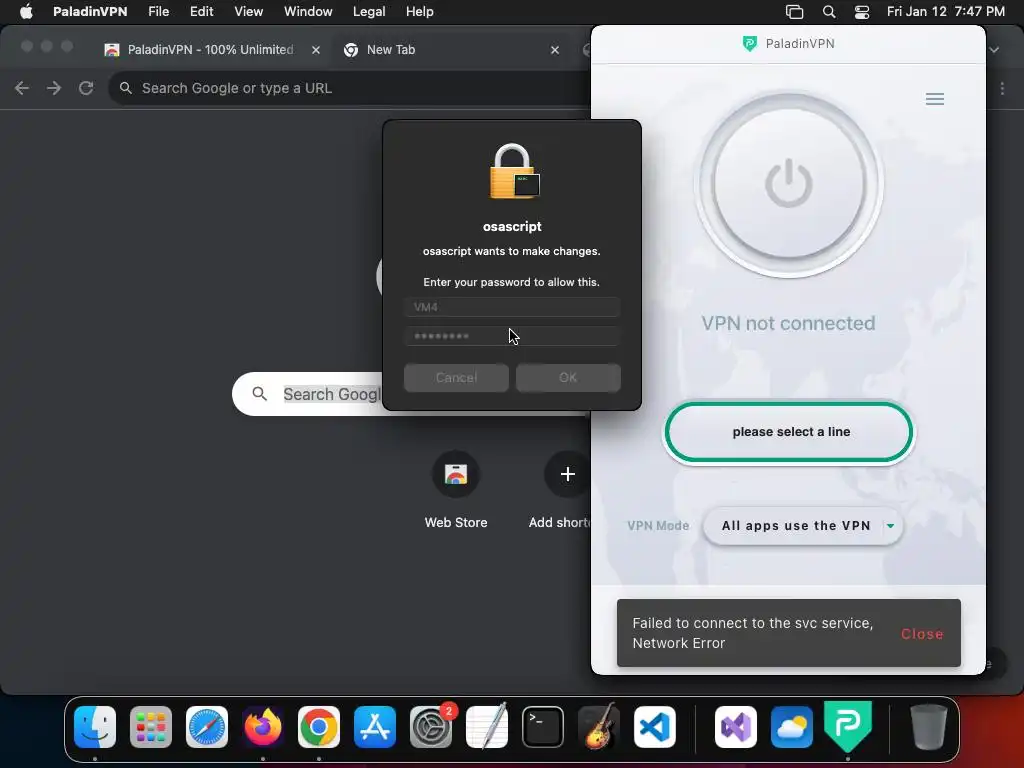Click the VPN power connect button
Screen dimensions: 1024x768
coord(788,184)
